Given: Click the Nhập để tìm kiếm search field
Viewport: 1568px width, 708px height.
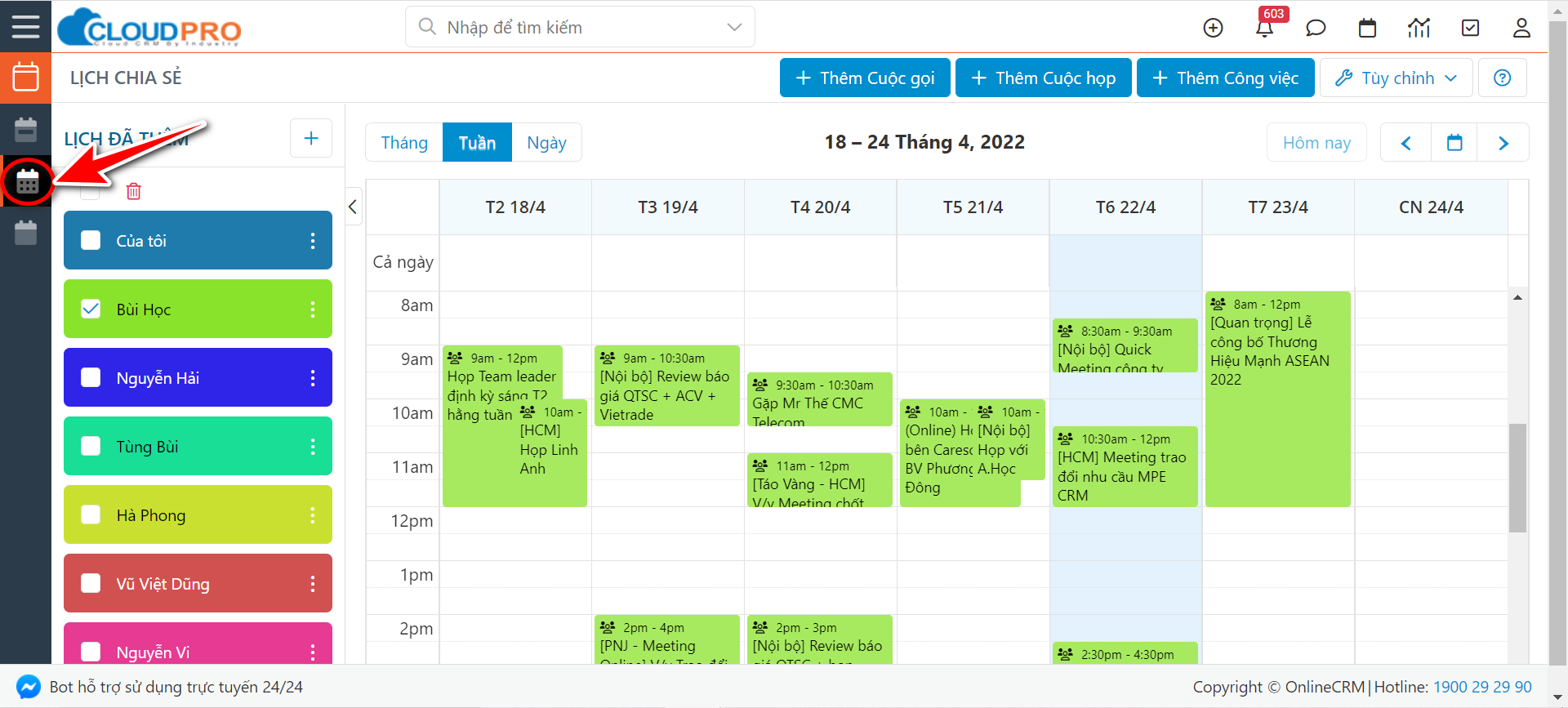Looking at the screenshot, I should tap(572, 27).
